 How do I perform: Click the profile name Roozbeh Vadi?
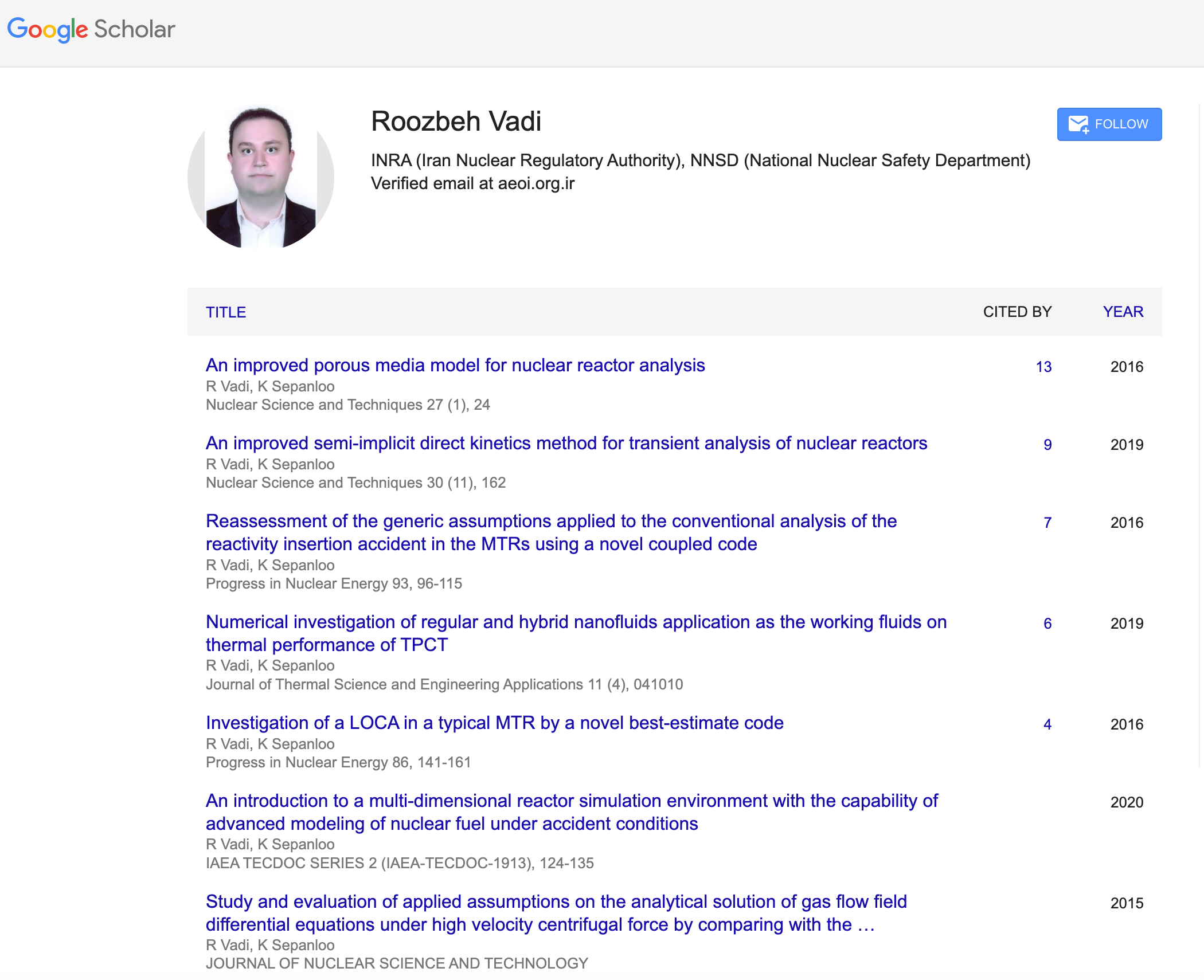(456, 121)
